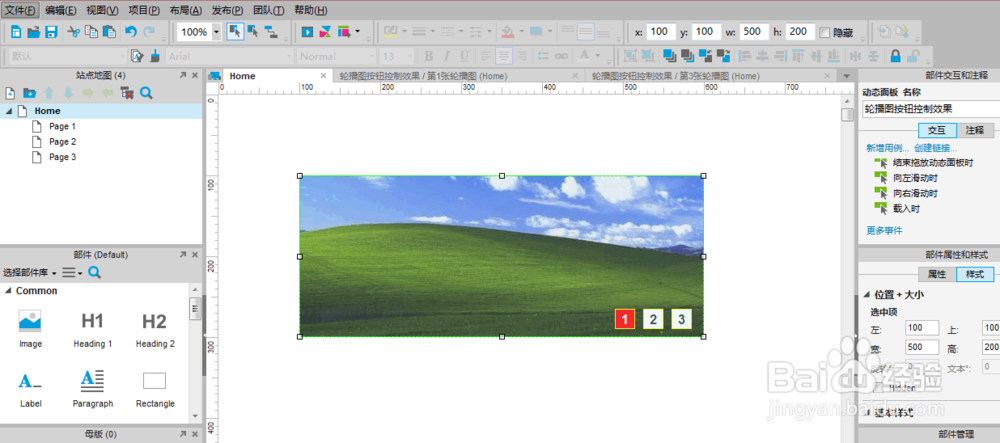Click 创建链接 link
The width and height of the screenshot is (1000, 443).
935,148
